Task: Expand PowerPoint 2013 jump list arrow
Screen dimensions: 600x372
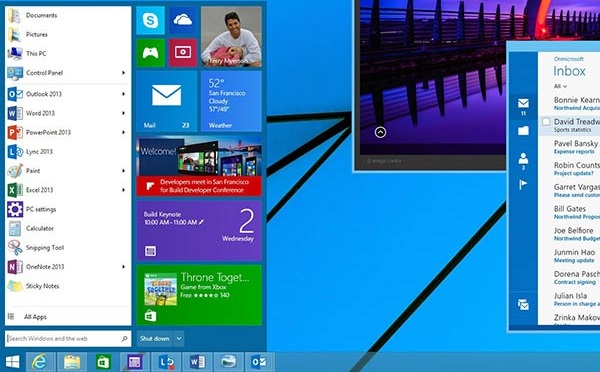Action: click(123, 132)
